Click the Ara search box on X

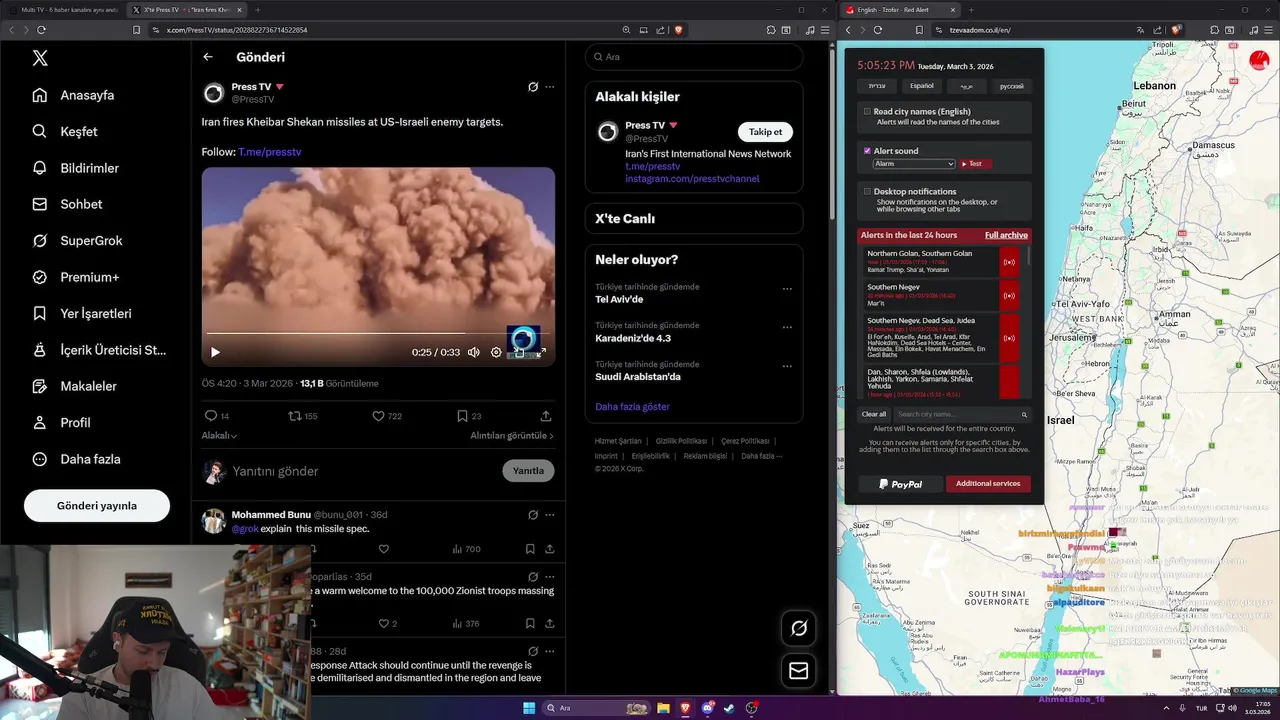pos(694,57)
